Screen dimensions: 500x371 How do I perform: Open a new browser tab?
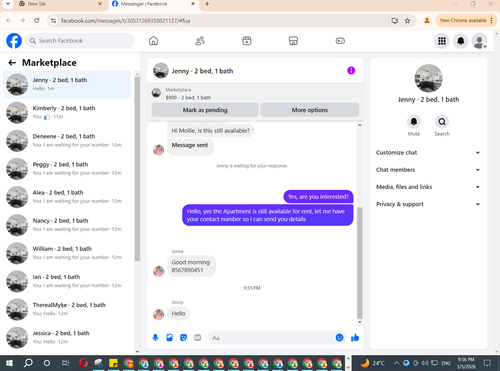(x=207, y=4)
